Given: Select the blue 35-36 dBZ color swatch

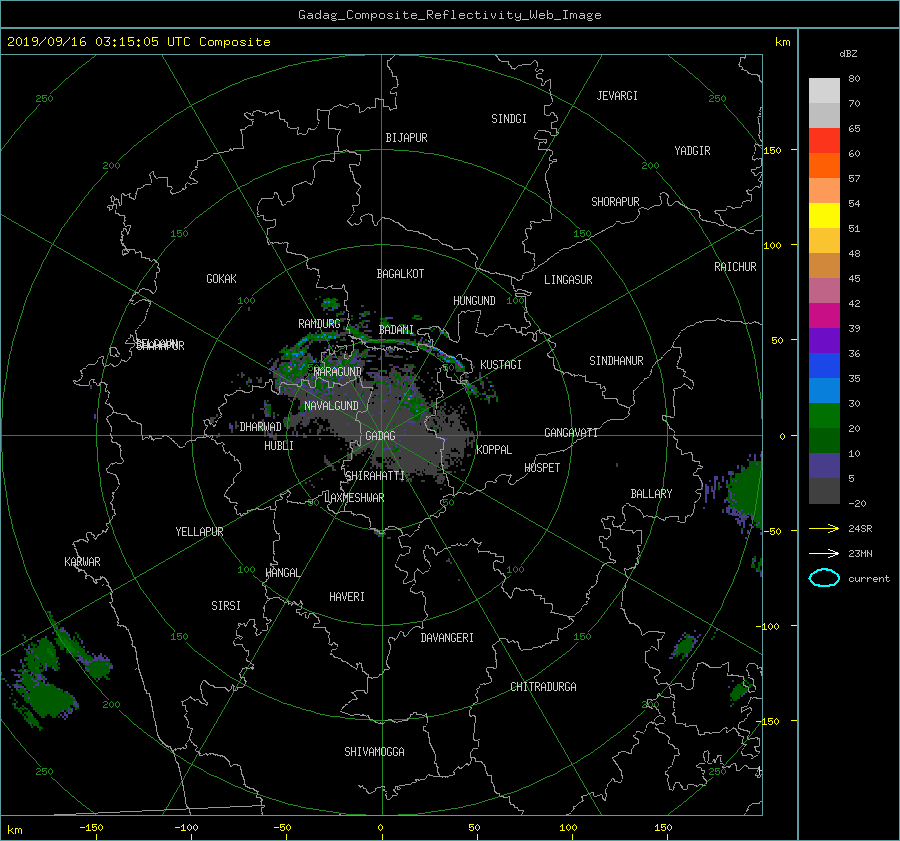Looking at the screenshot, I should (824, 366).
